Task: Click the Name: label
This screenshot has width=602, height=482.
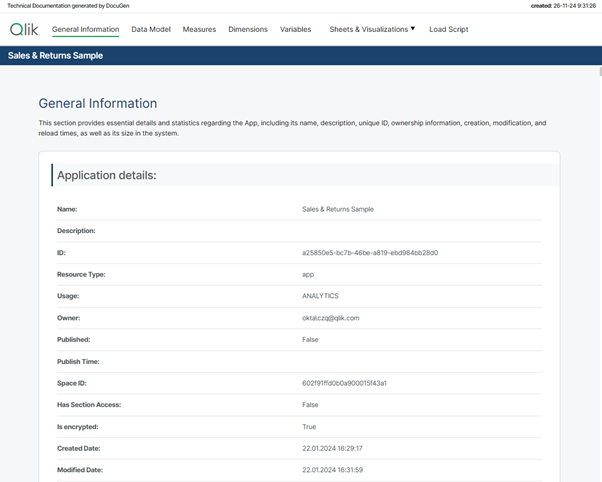Action: click(67, 209)
